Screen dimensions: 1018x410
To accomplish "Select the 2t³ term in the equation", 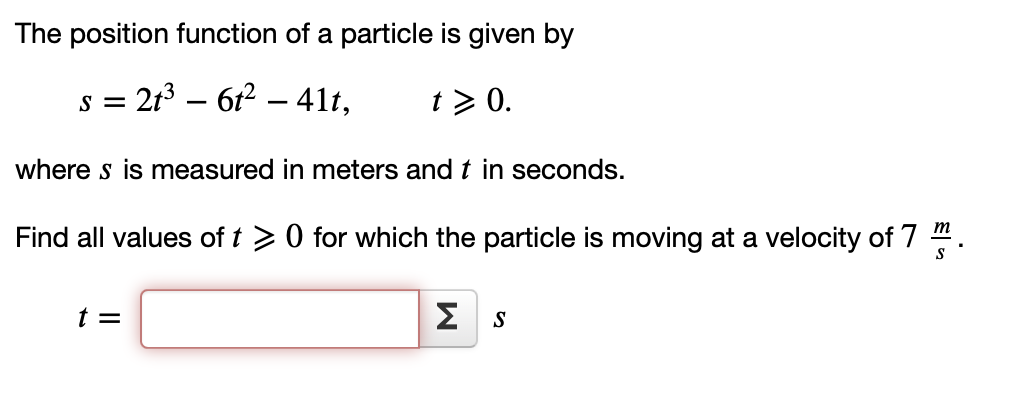I will [x=153, y=100].
